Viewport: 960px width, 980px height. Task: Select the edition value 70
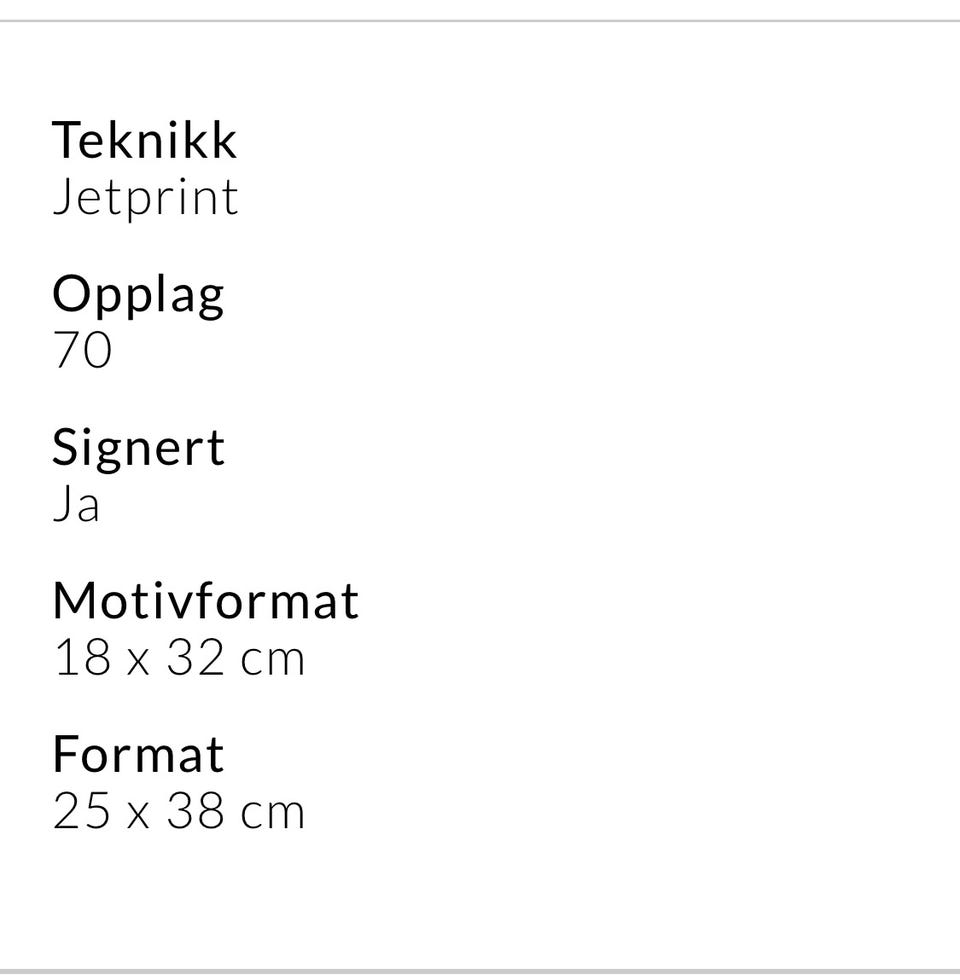82,349
